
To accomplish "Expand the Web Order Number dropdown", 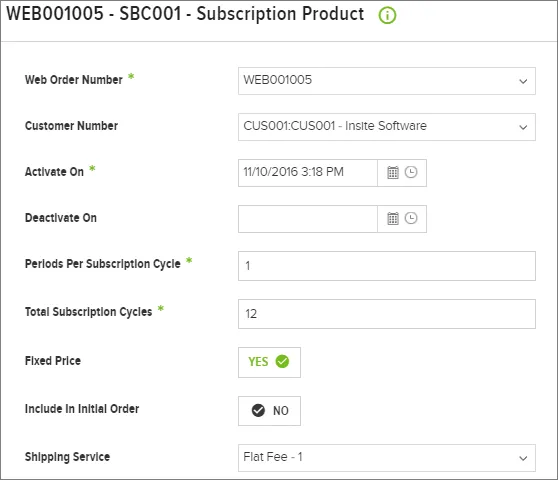I will pyautogui.click(x=387, y=81).
